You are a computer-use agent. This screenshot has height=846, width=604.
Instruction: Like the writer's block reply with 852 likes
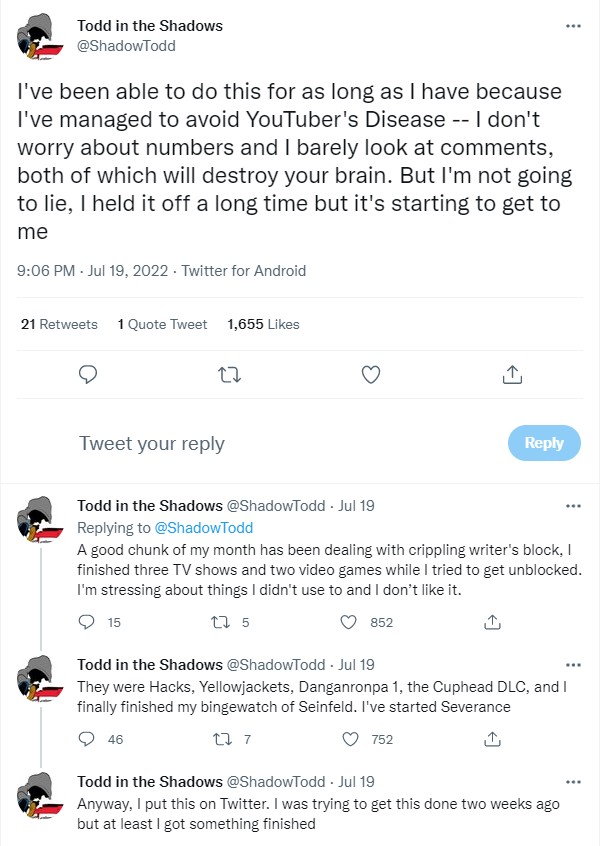(x=349, y=622)
